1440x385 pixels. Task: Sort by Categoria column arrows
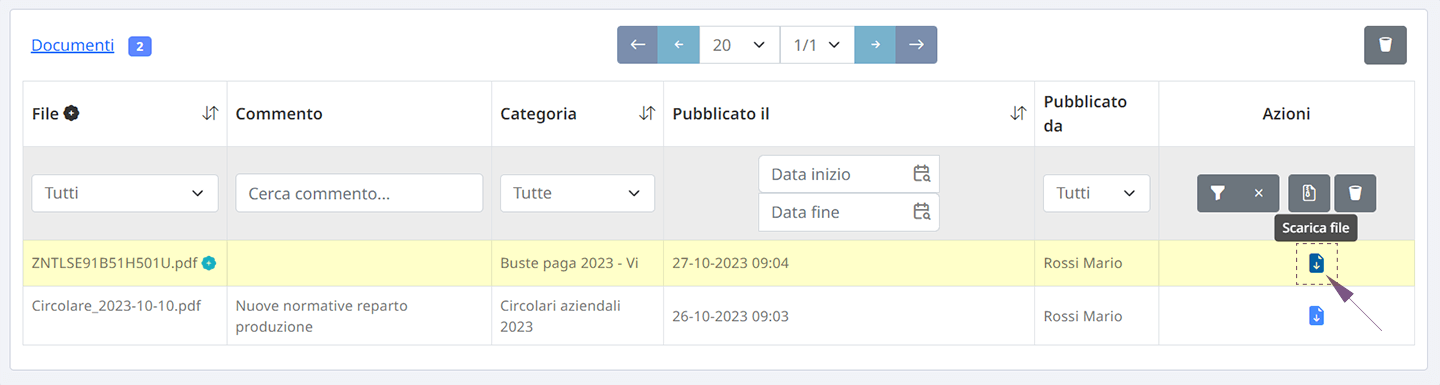(646, 114)
